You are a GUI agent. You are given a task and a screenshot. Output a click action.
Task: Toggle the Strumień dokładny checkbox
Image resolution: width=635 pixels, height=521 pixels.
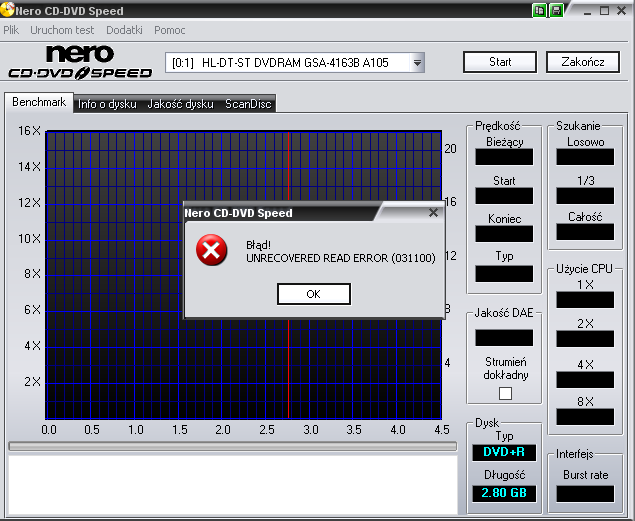point(505,393)
